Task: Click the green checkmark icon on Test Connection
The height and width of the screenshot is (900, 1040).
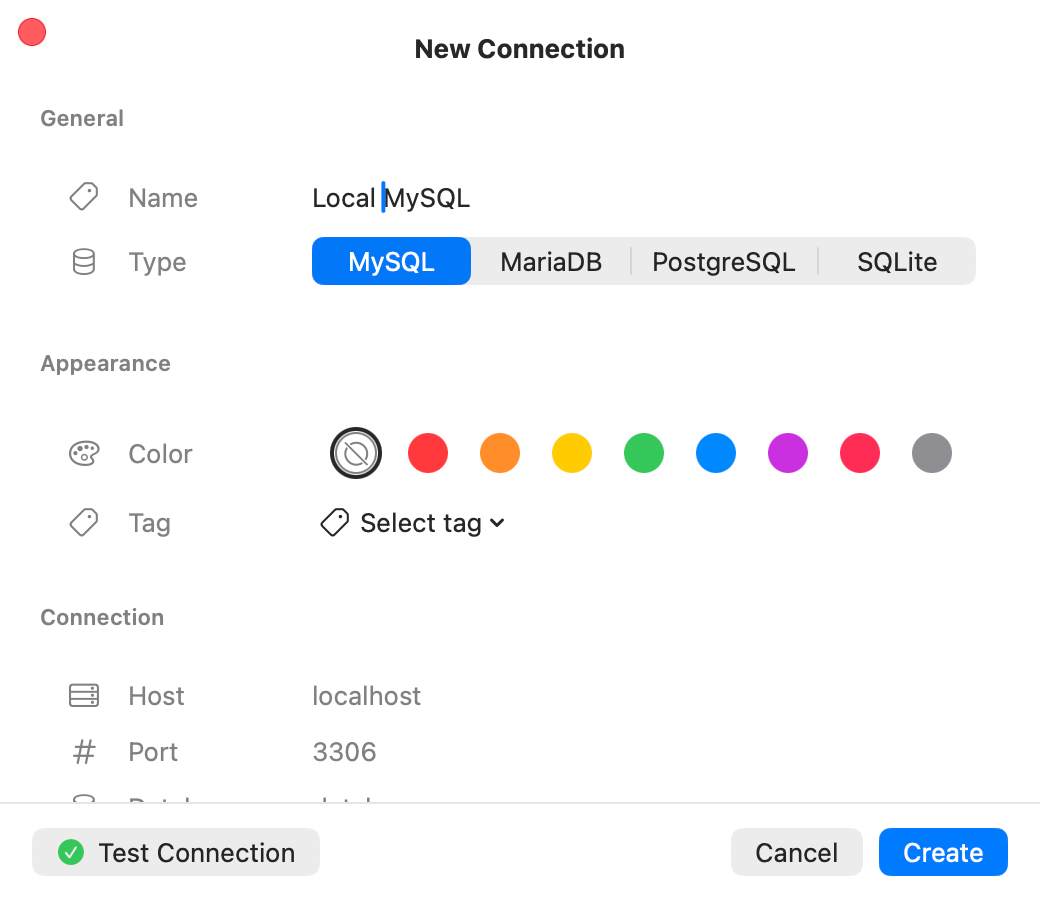Action: coord(71,852)
